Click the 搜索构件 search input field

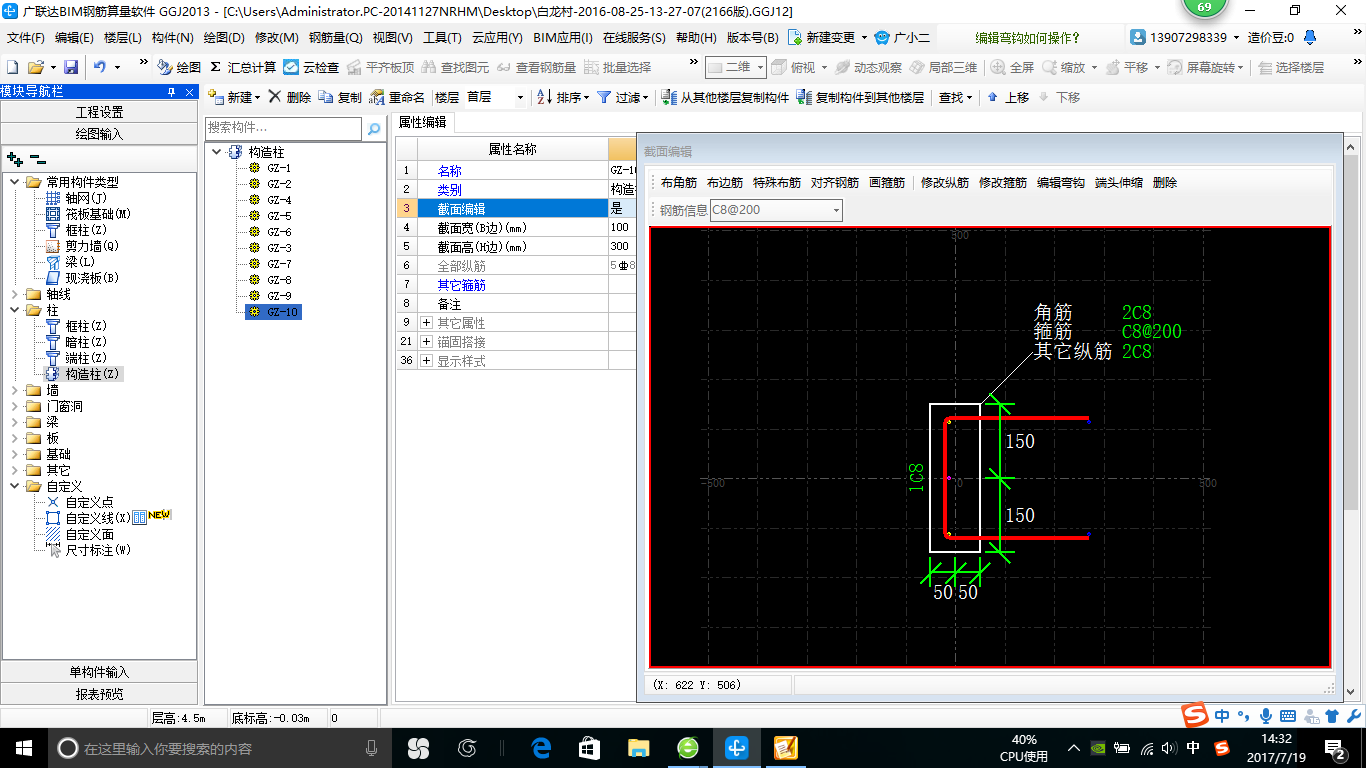tap(283, 128)
